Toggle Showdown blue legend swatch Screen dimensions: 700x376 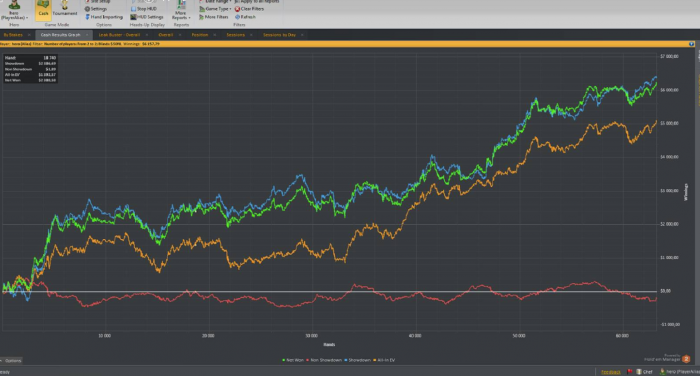coord(346,360)
